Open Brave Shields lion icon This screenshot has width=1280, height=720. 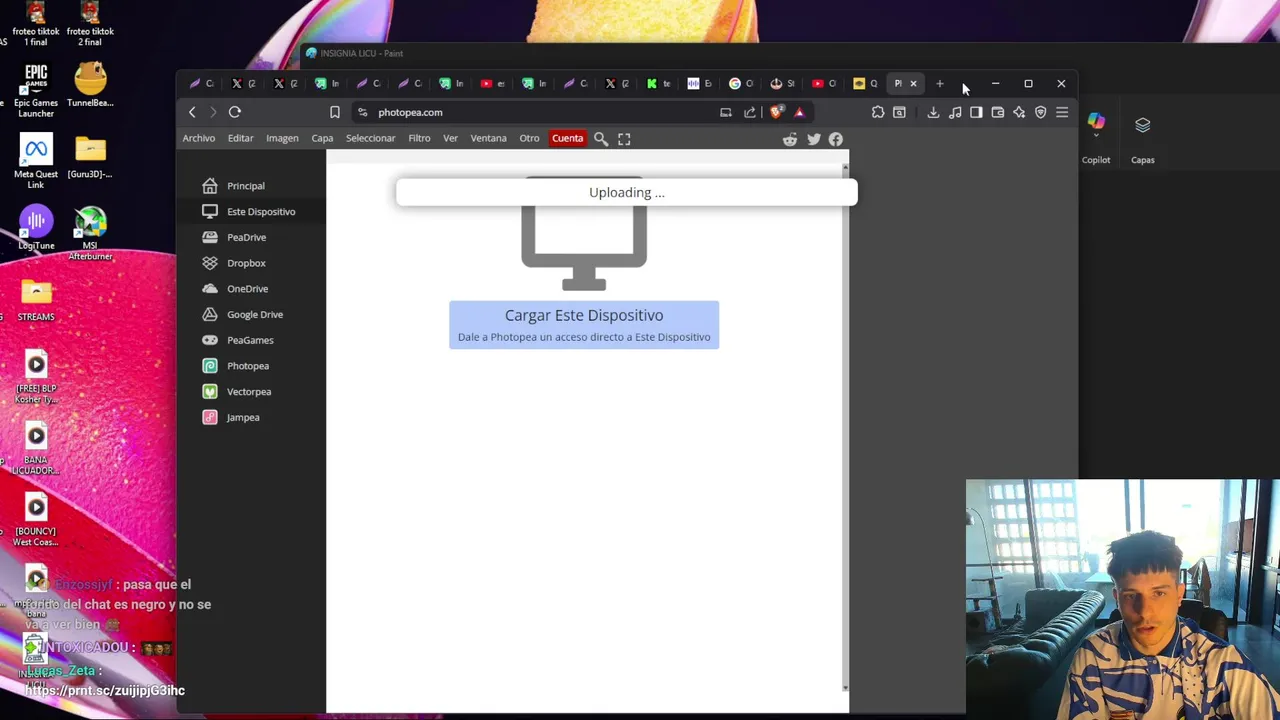[x=776, y=112]
